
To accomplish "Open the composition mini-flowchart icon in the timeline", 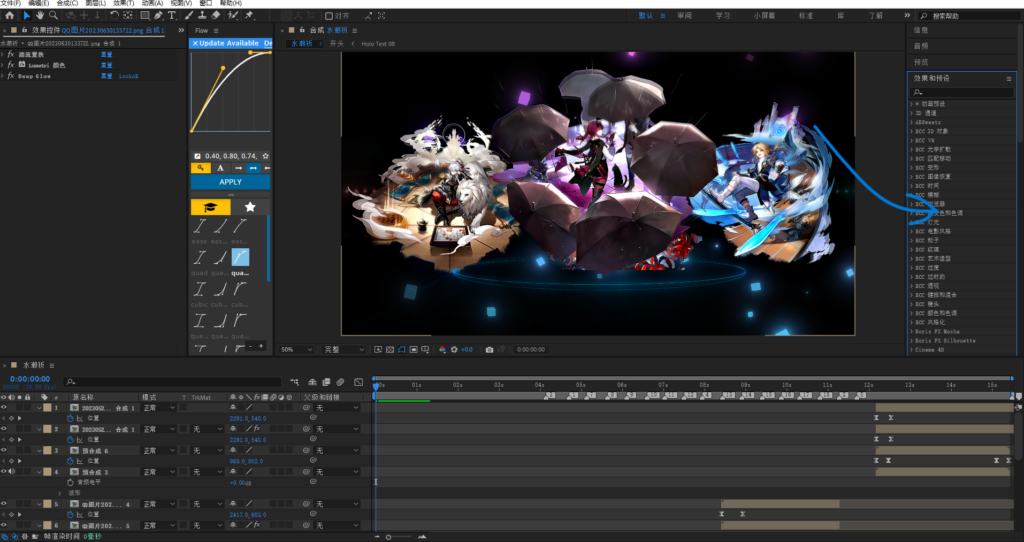I will tap(295, 382).
